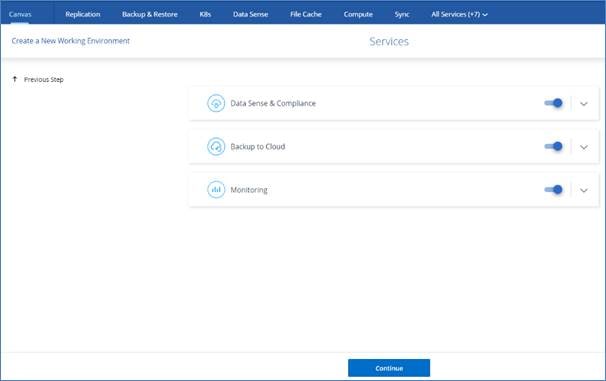Toggle off Data Sense & Compliance switch
606x381 pixels.
(x=553, y=103)
